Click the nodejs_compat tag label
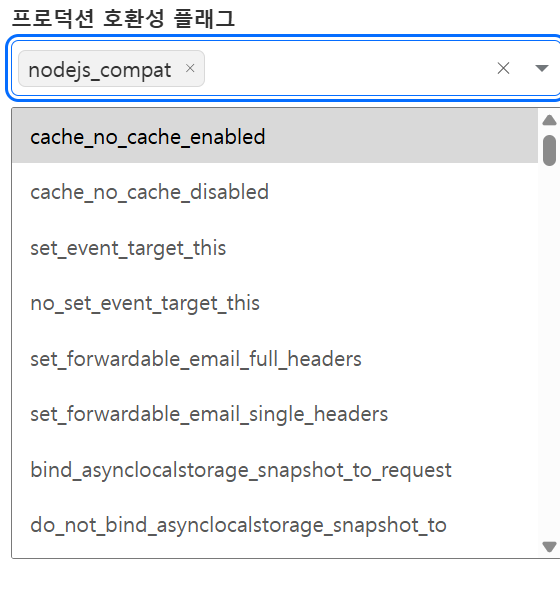This screenshot has height=593, width=560. pyautogui.click(x=100, y=70)
